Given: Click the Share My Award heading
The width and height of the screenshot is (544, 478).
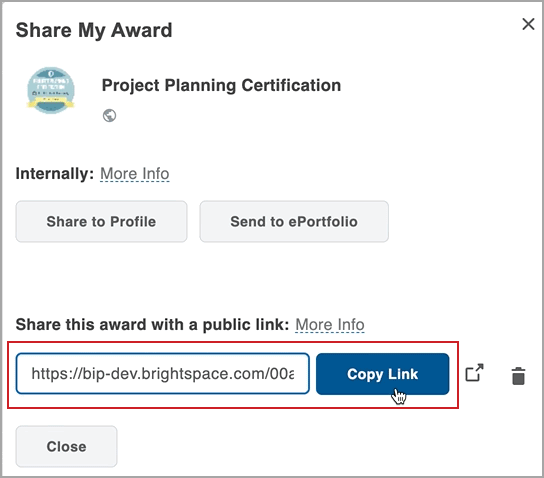Looking at the screenshot, I should click(x=94, y=31).
